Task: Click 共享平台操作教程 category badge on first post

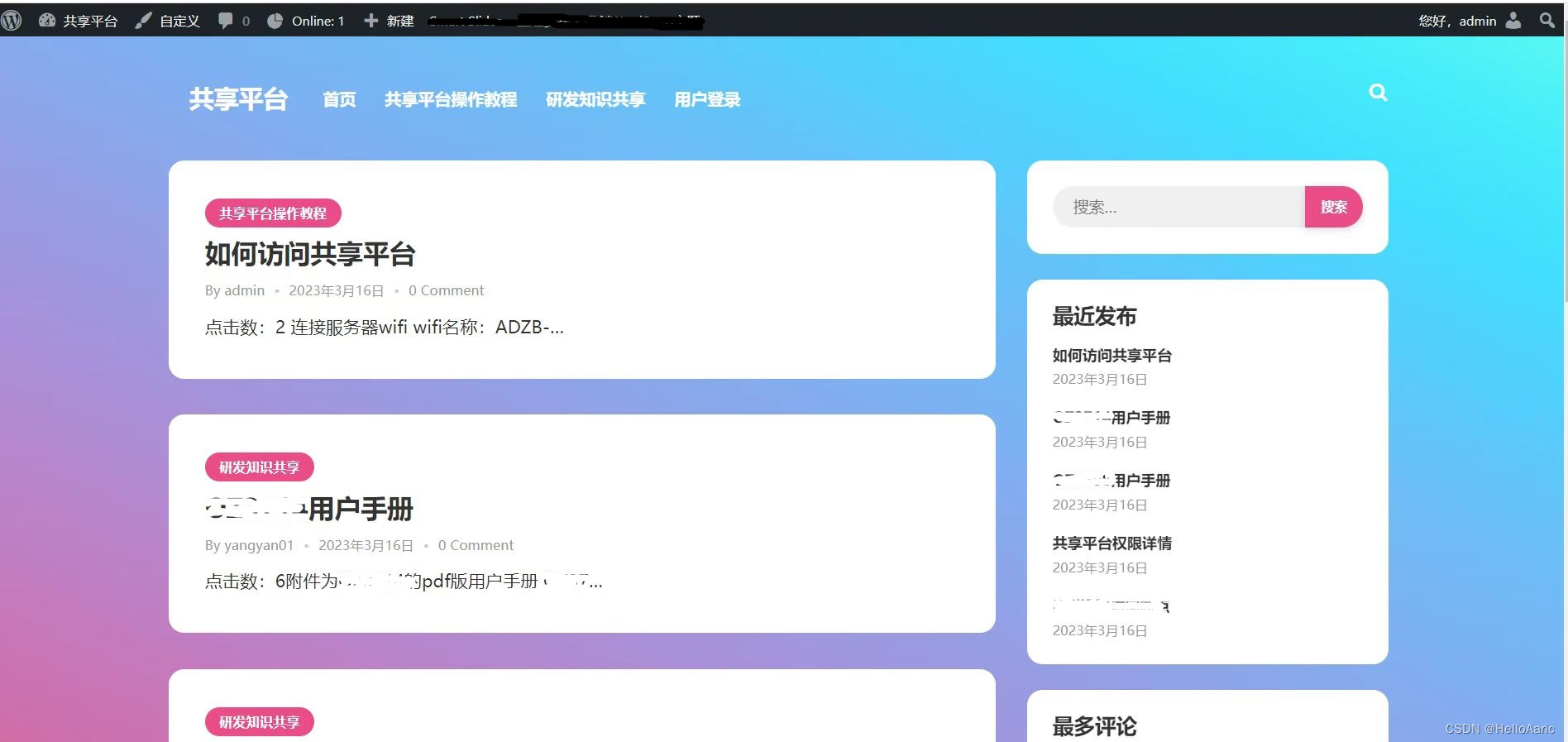Action: [x=273, y=213]
